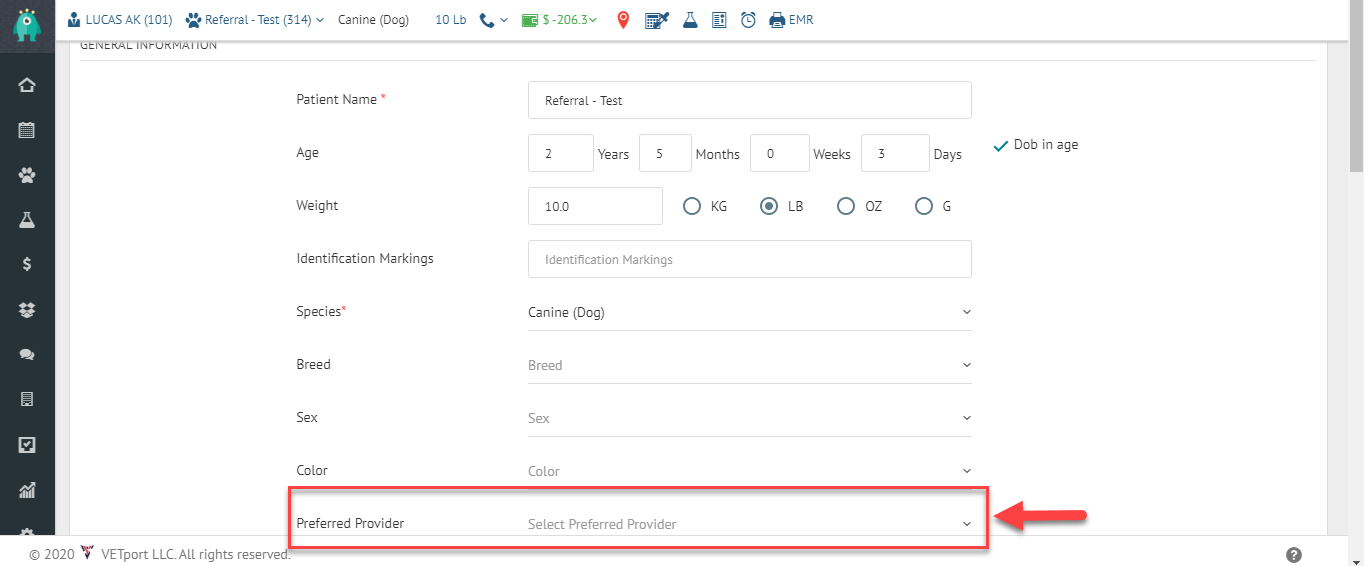The height and width of the screenshot is (566, 1364).
Task: Click the red map pin icon
Action: pyautogui.click(x=623, y=19)
